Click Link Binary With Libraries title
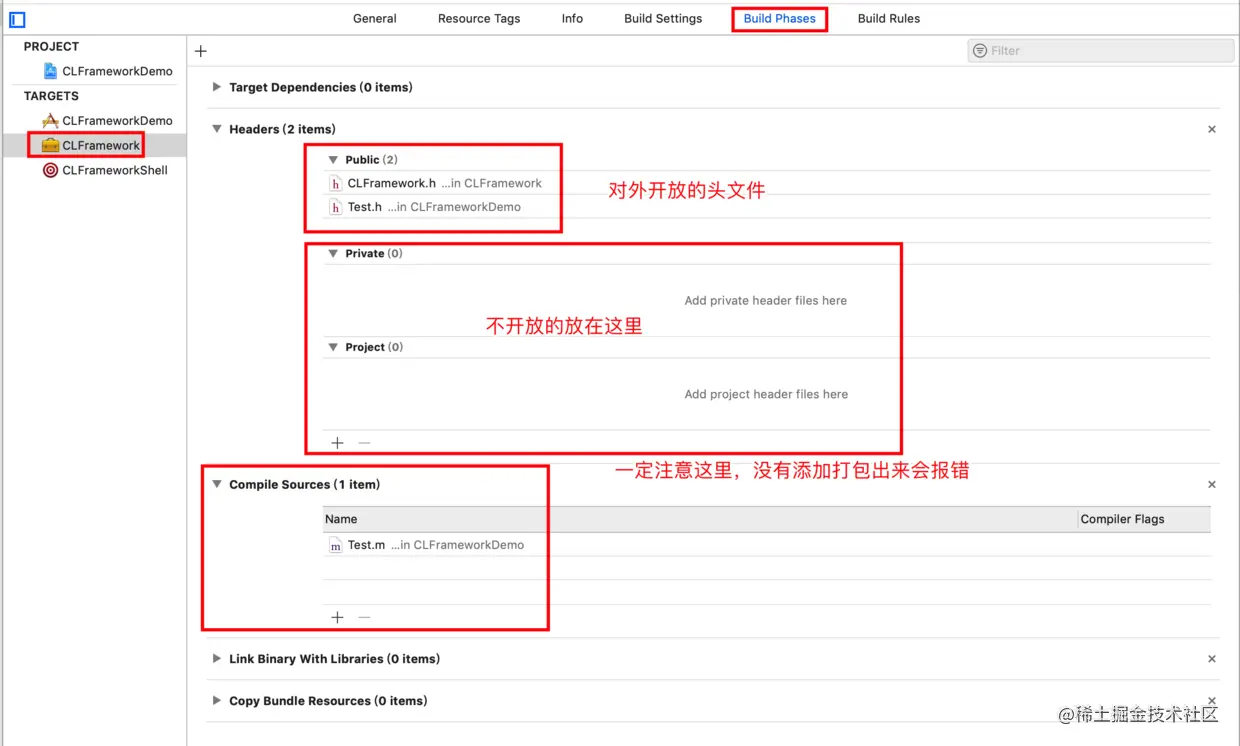Image resolution: width=1240 pixels, height=746 pixels. [x=334, y=659]
